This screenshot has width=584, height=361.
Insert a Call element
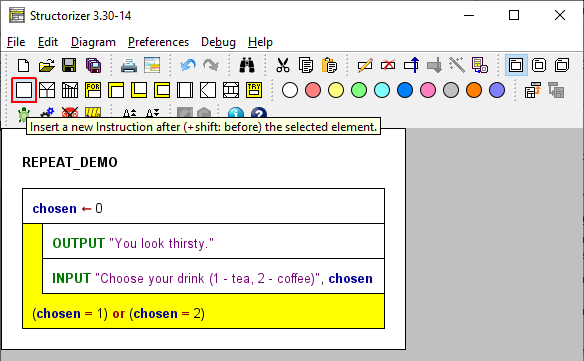[185, 90]
